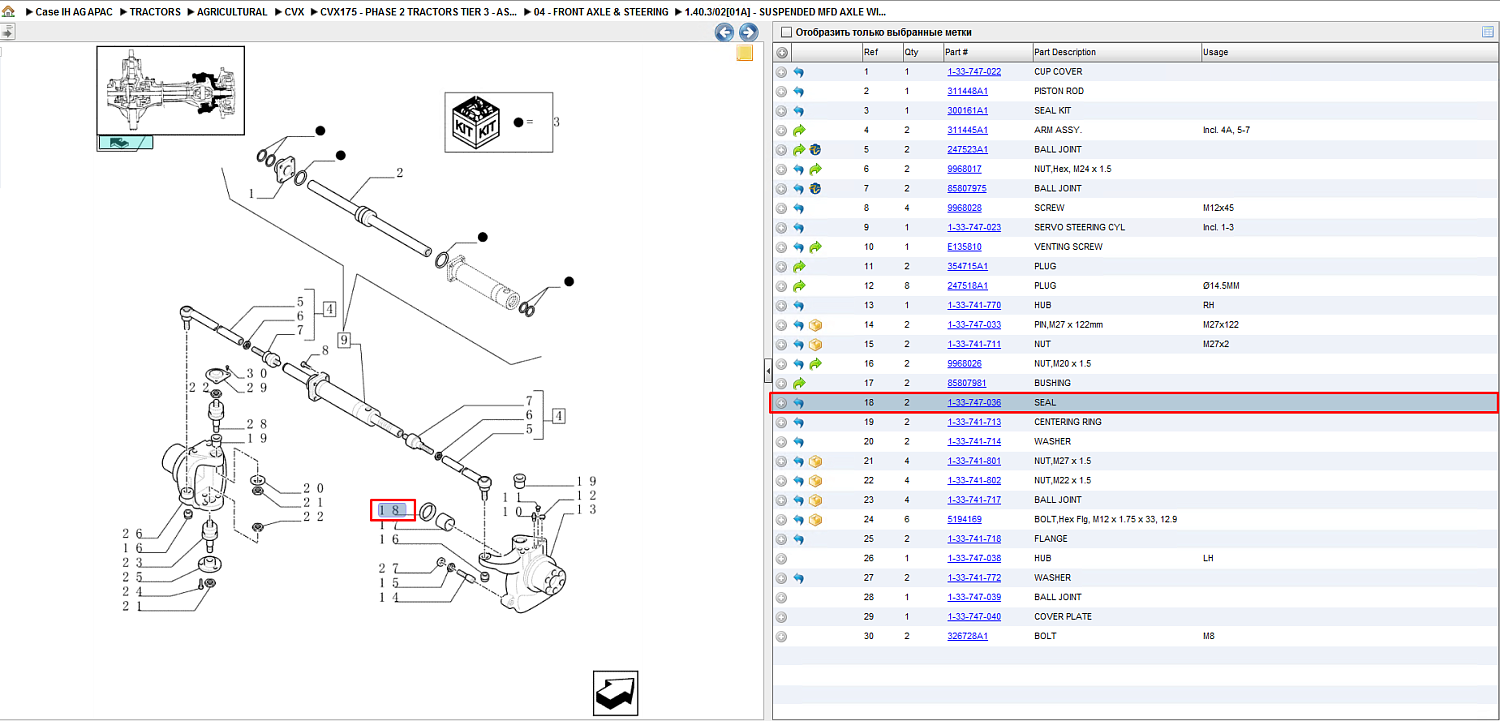Open part number 326728A1 link
Viewport: 1500px width, 721px height.
(x=967, y=636)
